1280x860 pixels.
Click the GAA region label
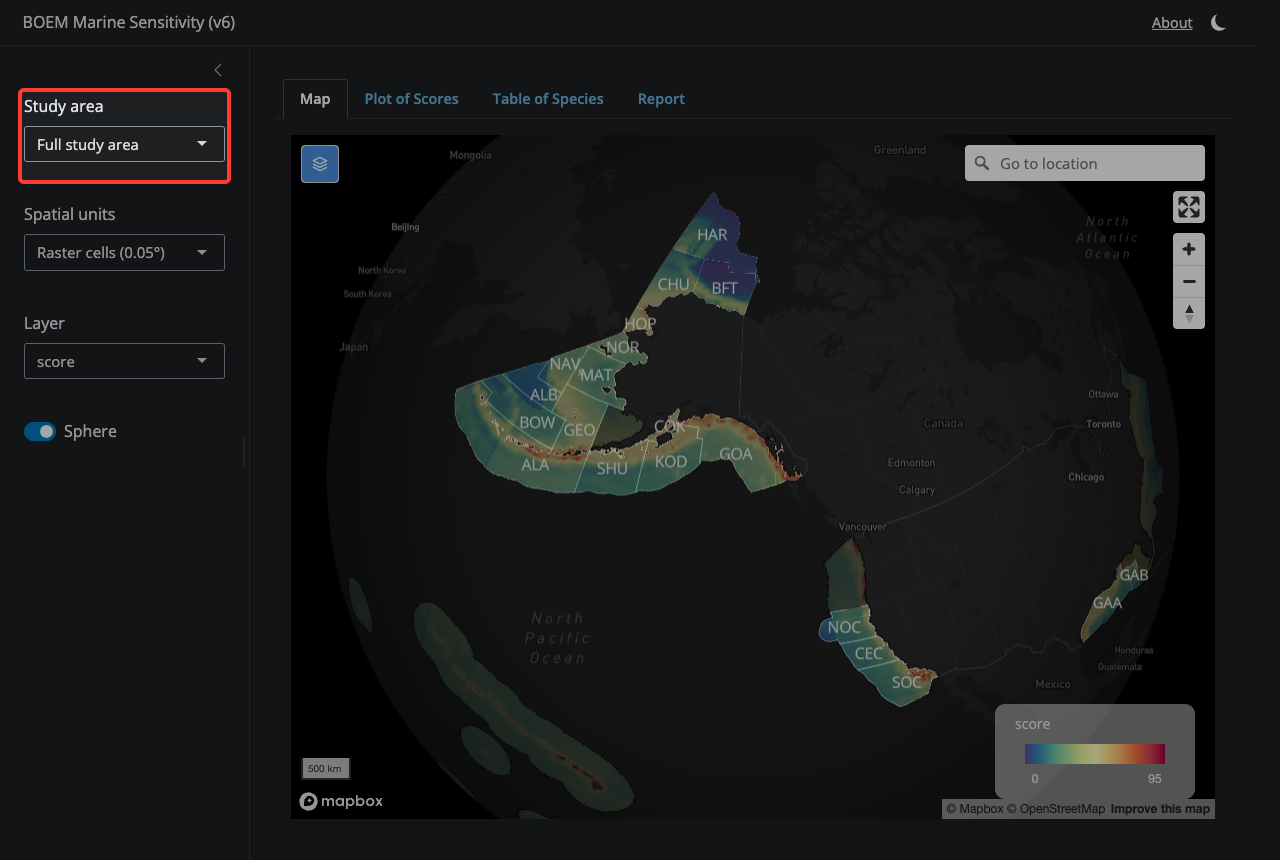coord(1107,603)
